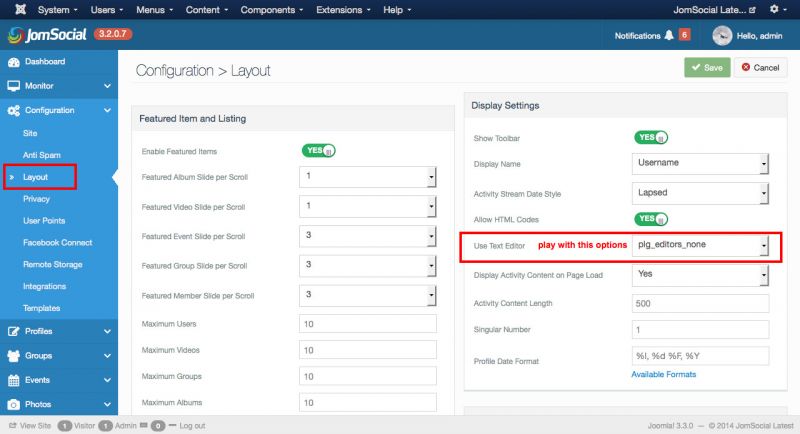Open Activity Stream Date Style dropdown
The width and height of the screenshot is (800, 434).
coord(700,193)
